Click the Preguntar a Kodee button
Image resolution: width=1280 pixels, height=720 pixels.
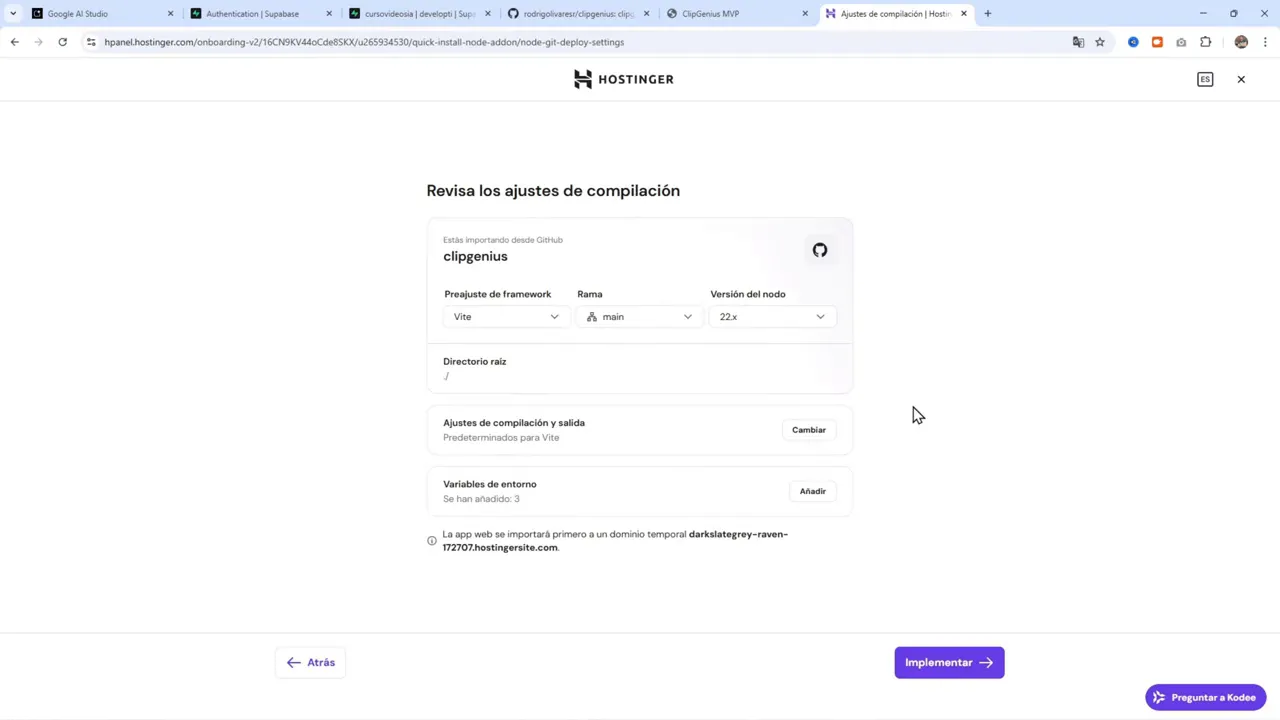1205,697
